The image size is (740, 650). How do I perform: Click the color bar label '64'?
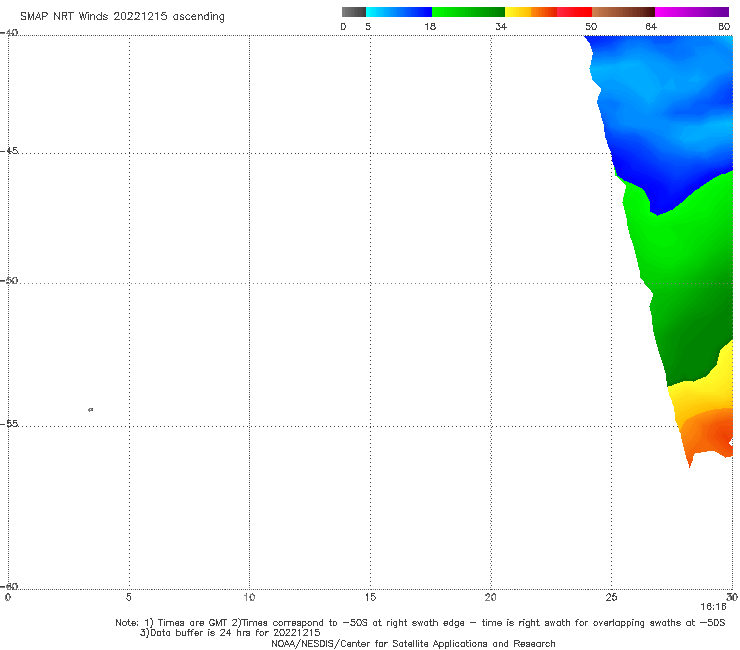pos(651,26)
